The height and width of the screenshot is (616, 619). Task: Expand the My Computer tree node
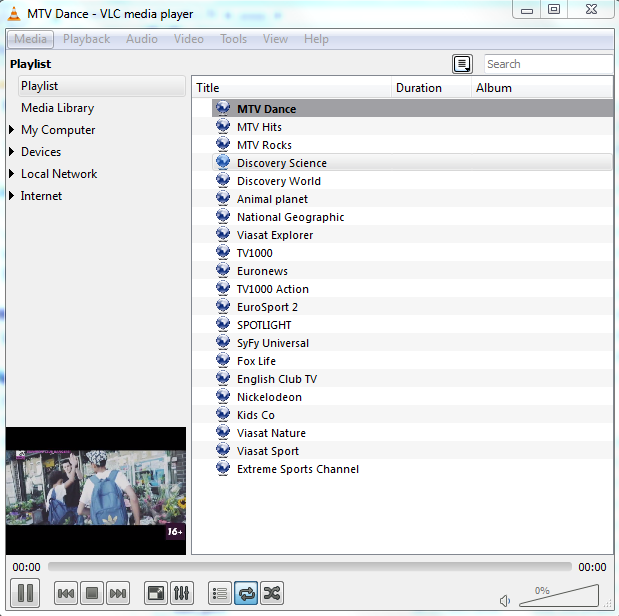[11, 130]
